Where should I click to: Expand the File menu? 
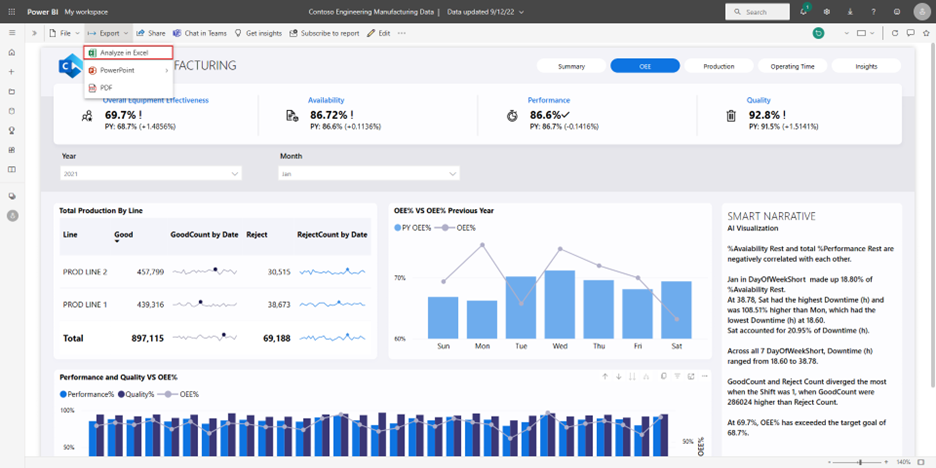point(63,33)
